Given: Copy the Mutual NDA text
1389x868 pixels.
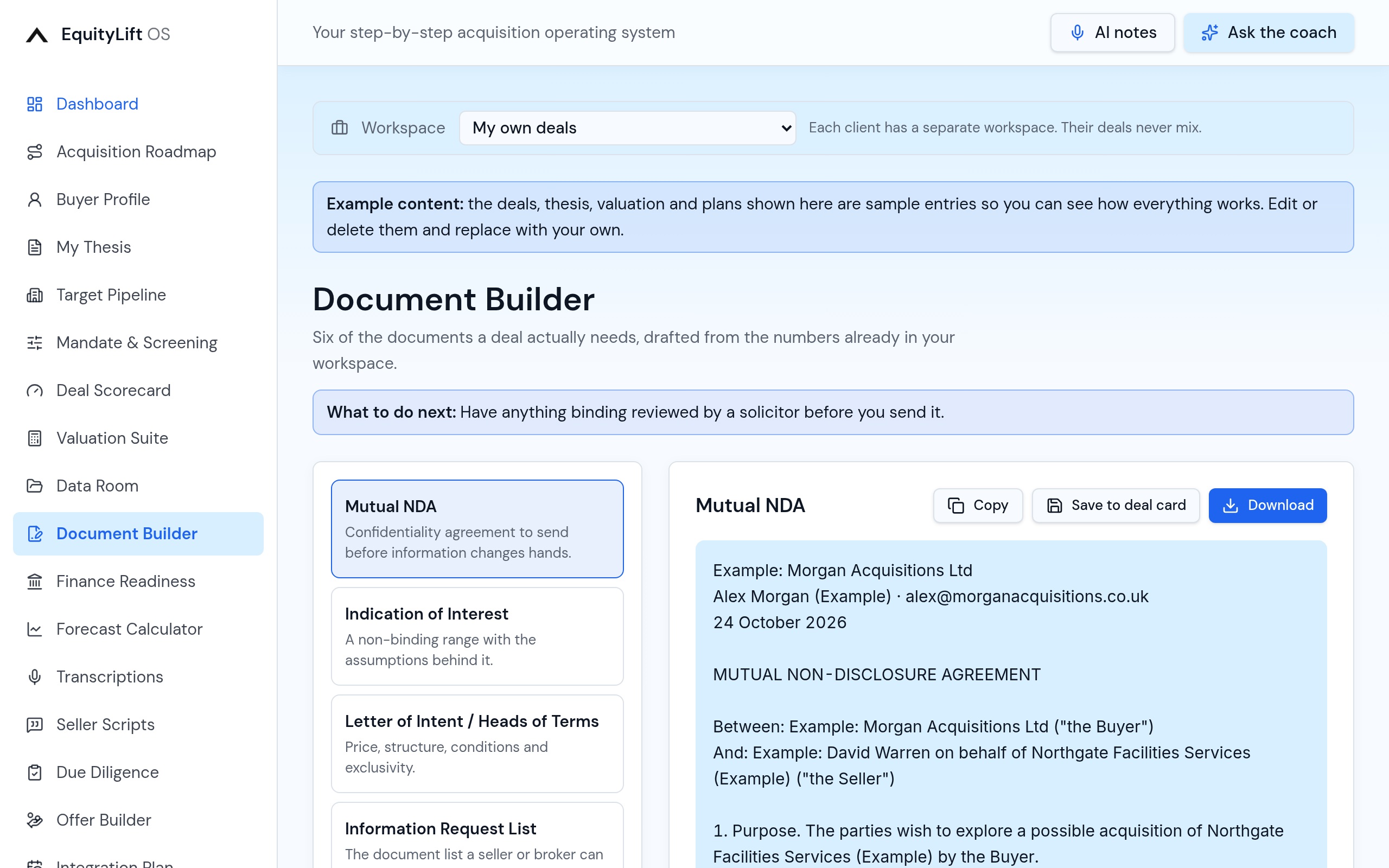Looking at the screenshot, I should (x=978, y=505).
